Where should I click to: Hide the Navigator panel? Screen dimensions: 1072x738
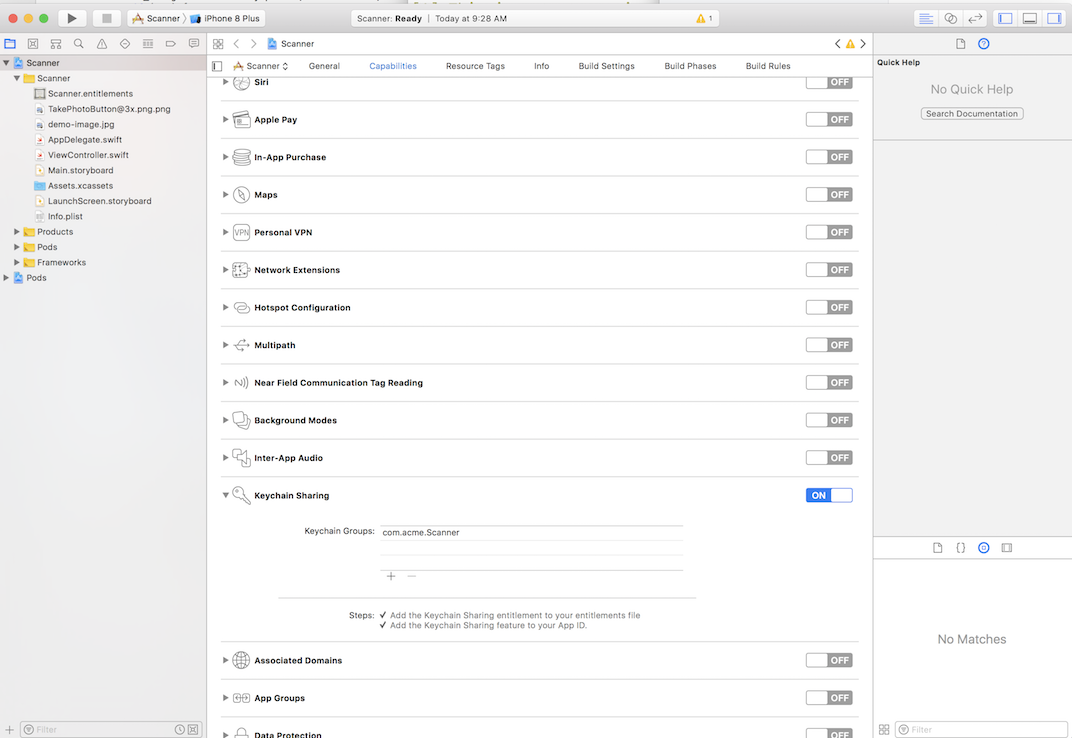[1005, 18]
